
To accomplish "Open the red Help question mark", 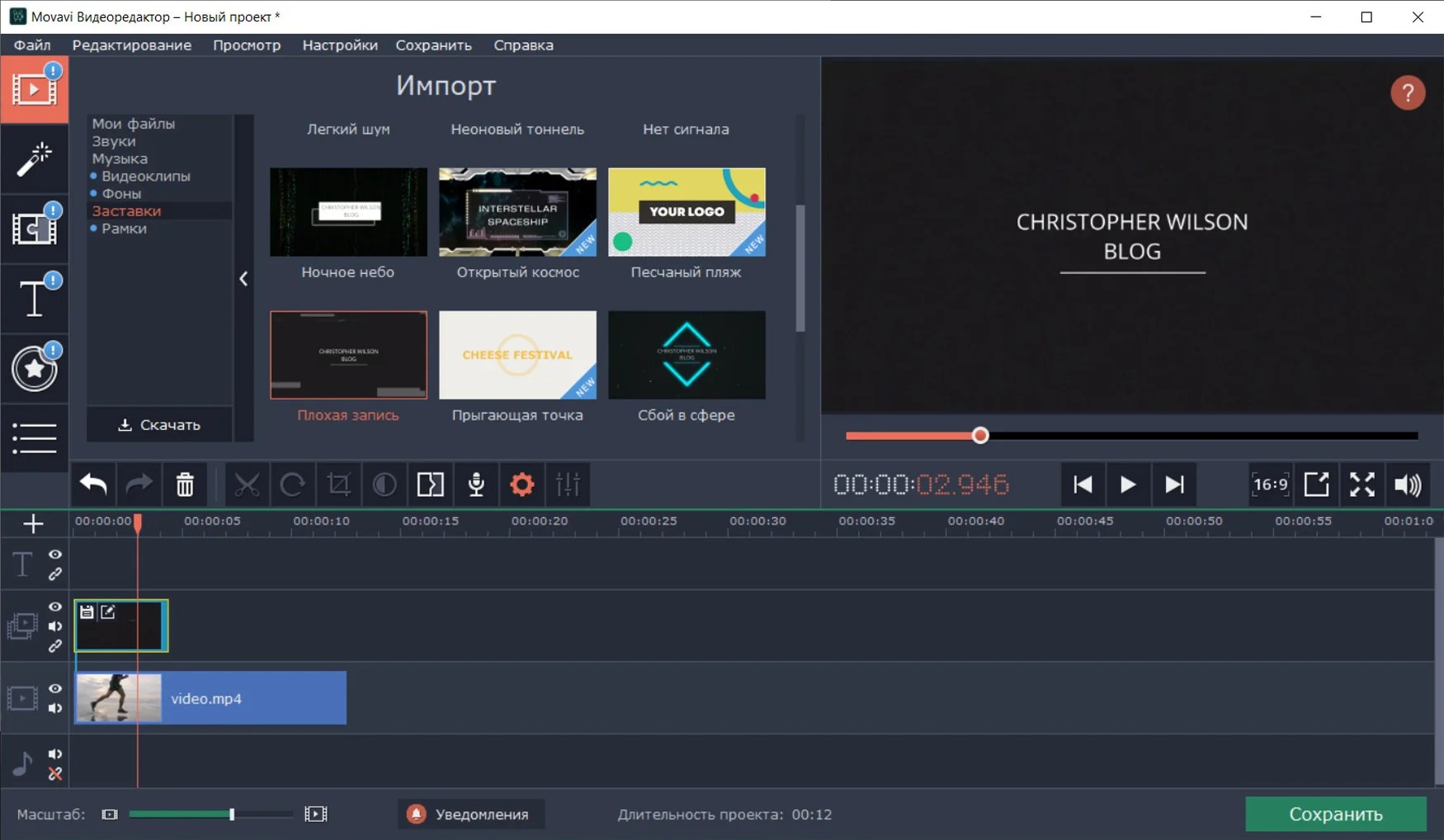I will click(1408, 92).
